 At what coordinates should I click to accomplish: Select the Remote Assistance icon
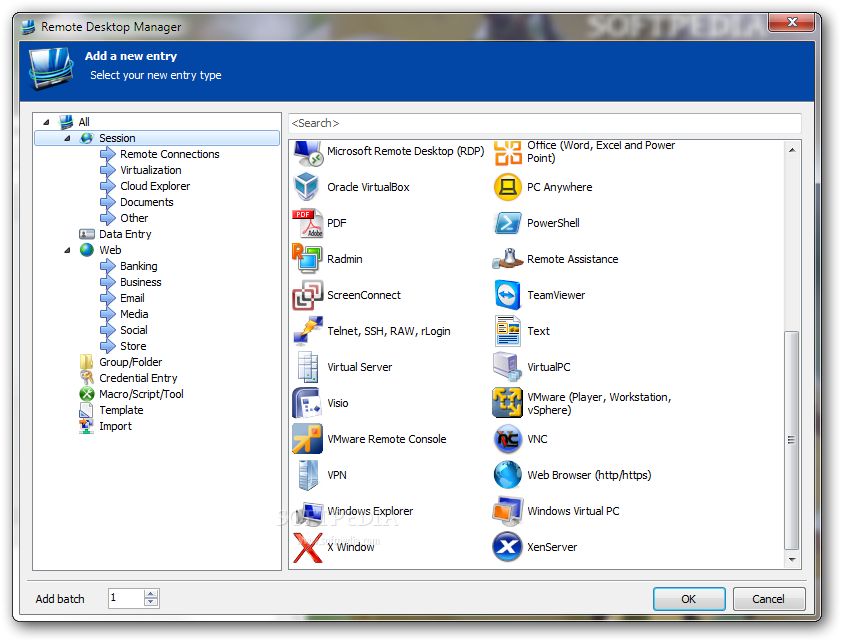[507, 259]
